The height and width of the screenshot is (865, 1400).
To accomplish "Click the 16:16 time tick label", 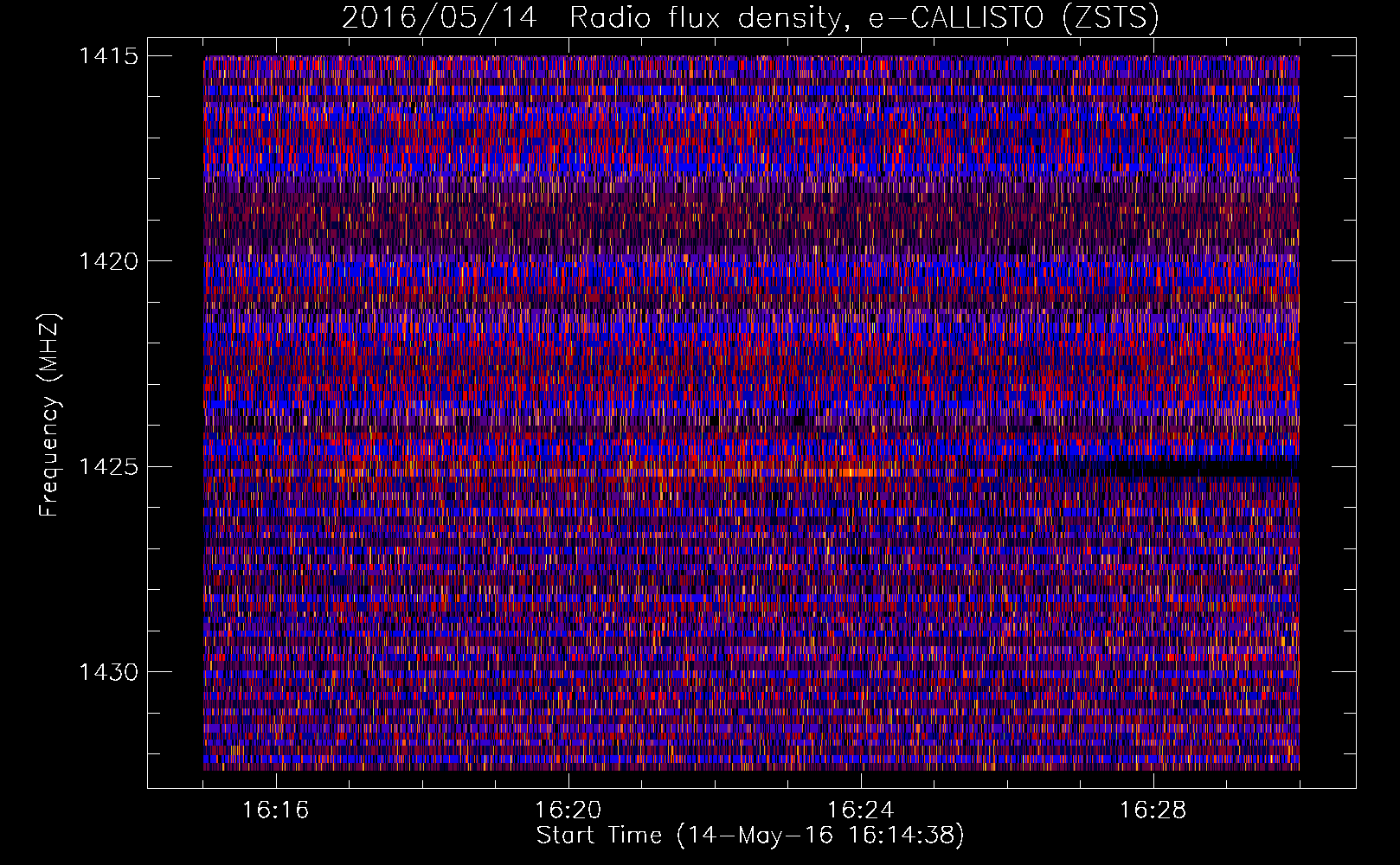I will click(276, 811).
